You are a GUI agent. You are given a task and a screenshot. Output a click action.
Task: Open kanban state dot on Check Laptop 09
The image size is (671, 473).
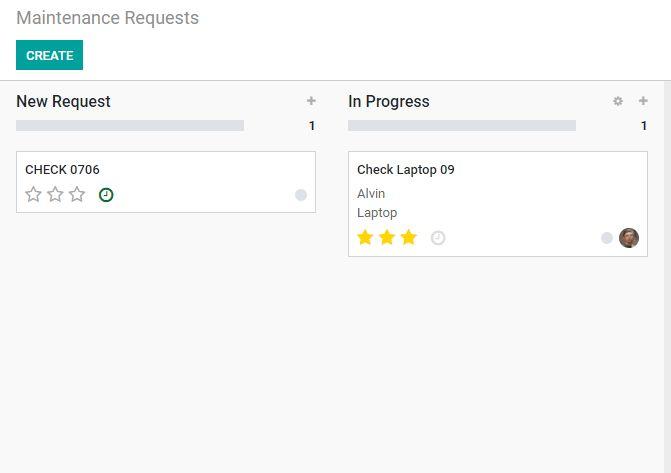click(x=607, y=238)
